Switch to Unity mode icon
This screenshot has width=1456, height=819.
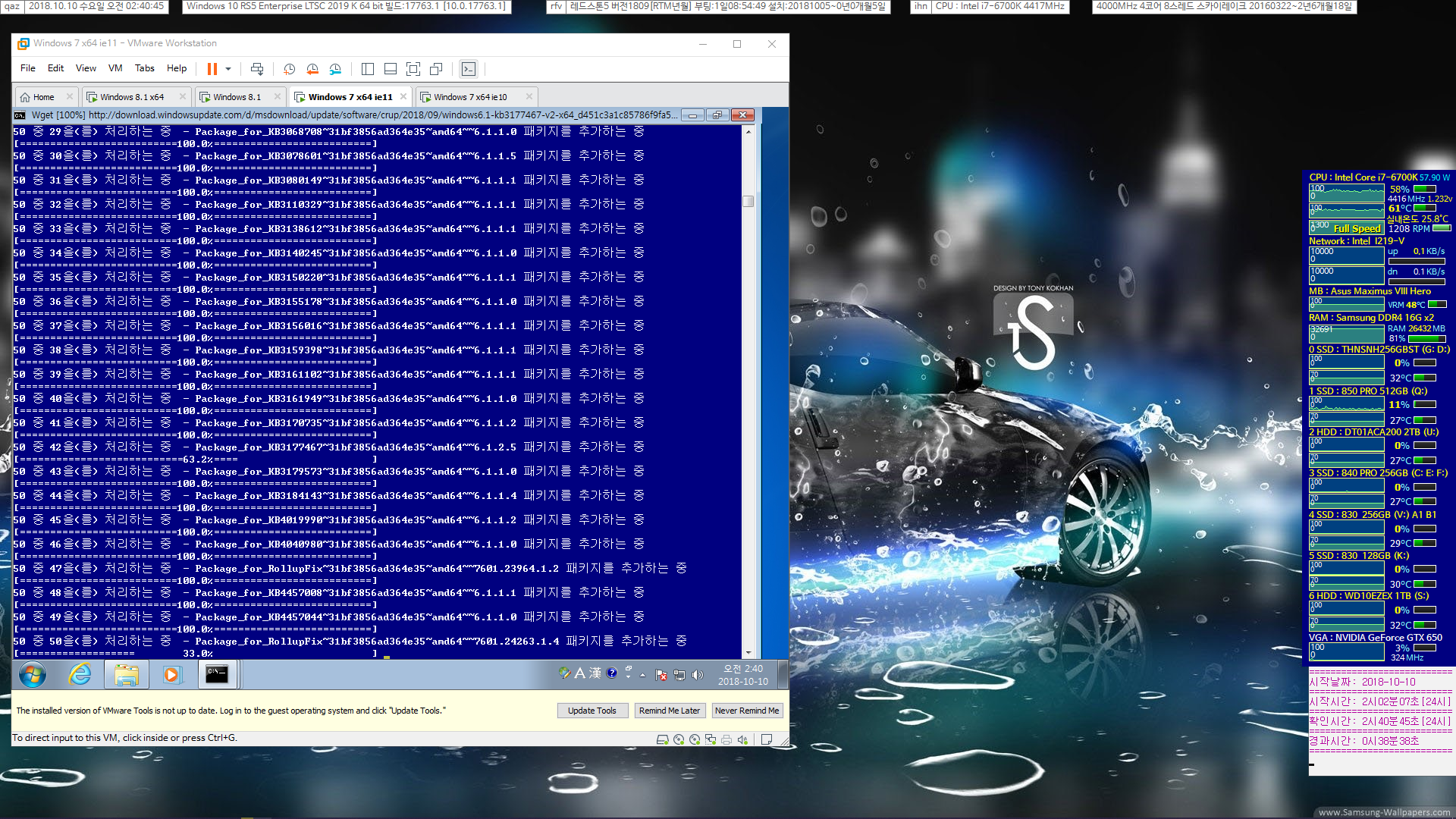tap(436, 69)
